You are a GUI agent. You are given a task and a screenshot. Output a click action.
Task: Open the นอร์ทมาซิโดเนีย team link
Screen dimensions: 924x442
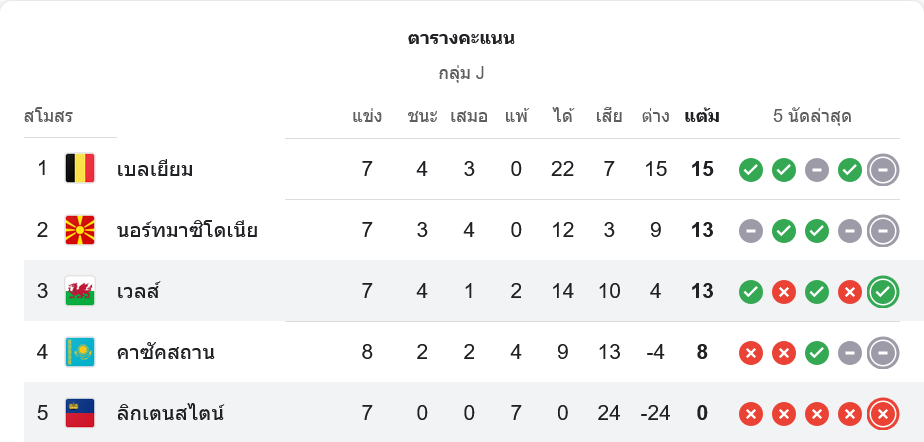point(187,231)
